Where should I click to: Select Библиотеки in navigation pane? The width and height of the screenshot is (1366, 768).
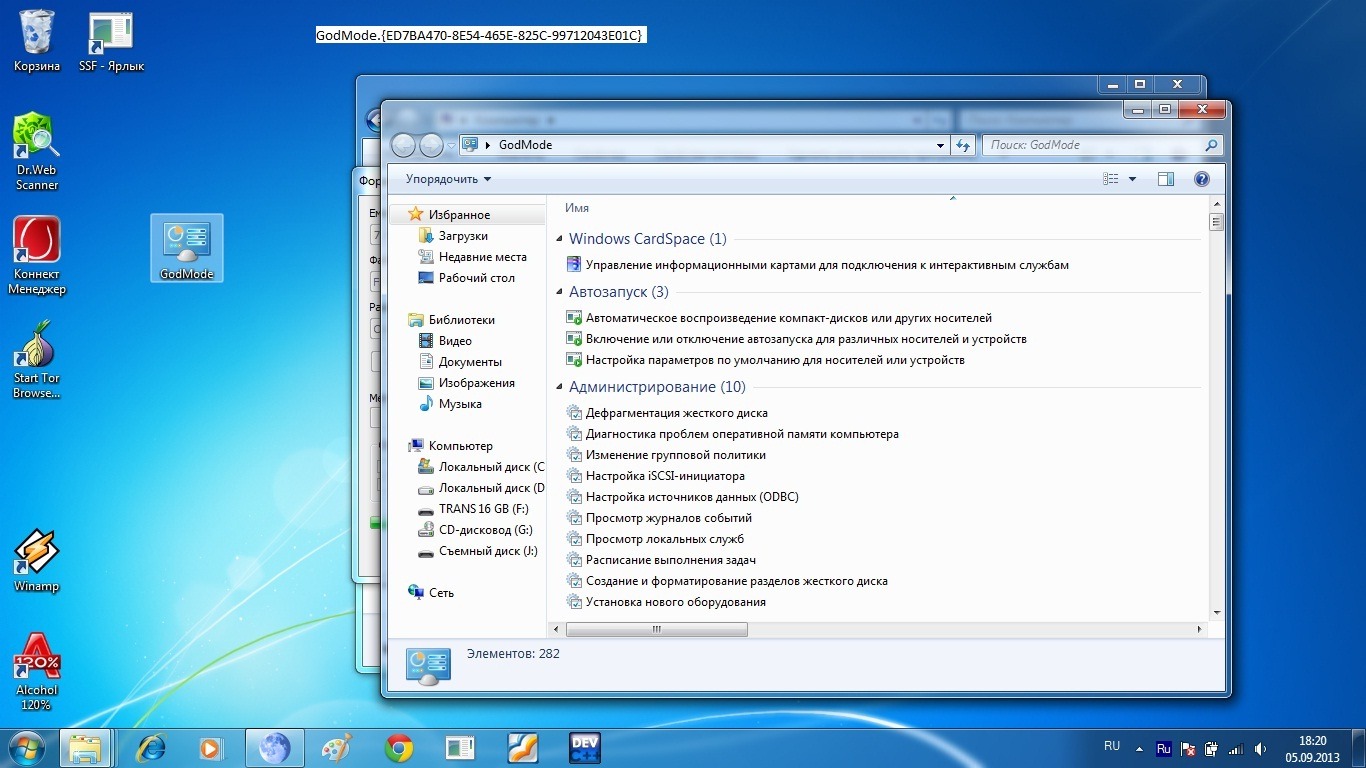(x=461, y=320)
